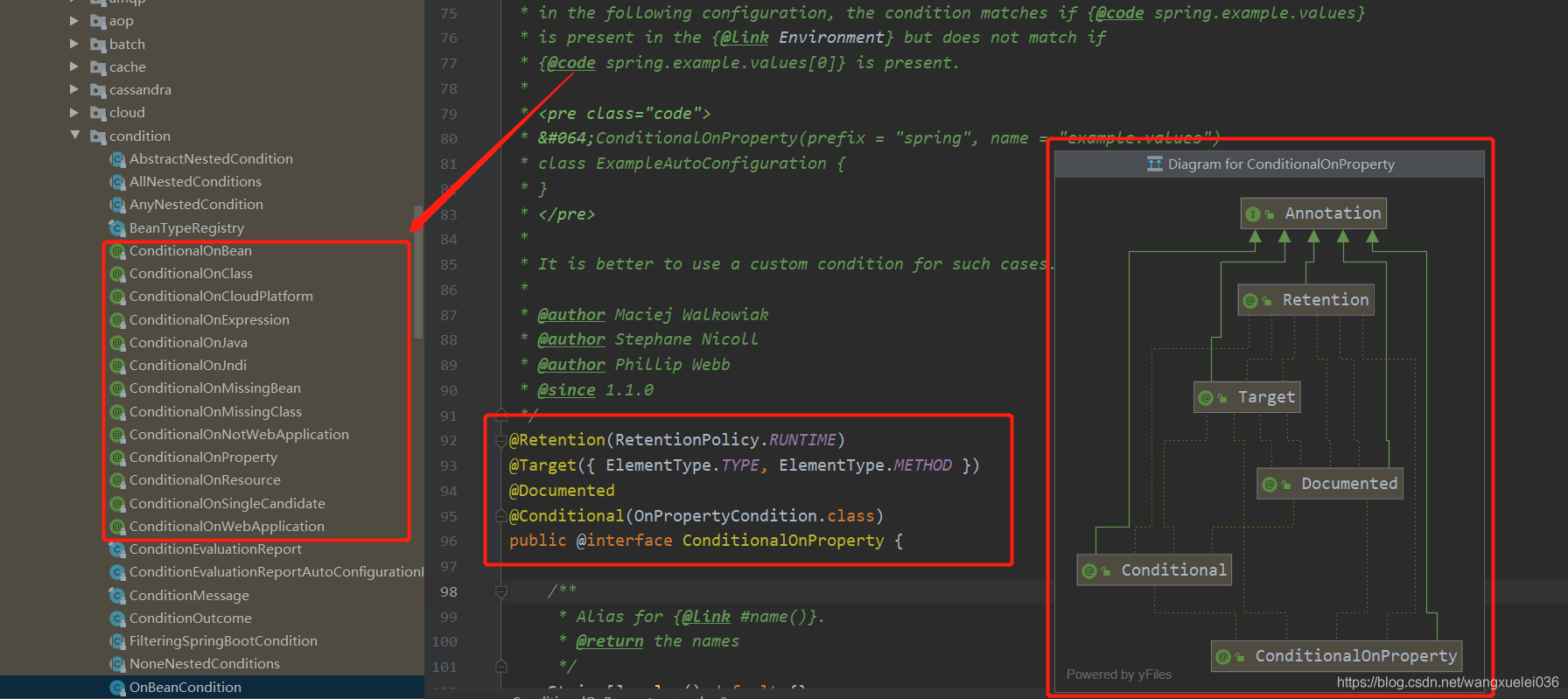The image size is (1568, 699).
Task: Toggle fold marker at line 95
Action: click(x=501, y=516)
